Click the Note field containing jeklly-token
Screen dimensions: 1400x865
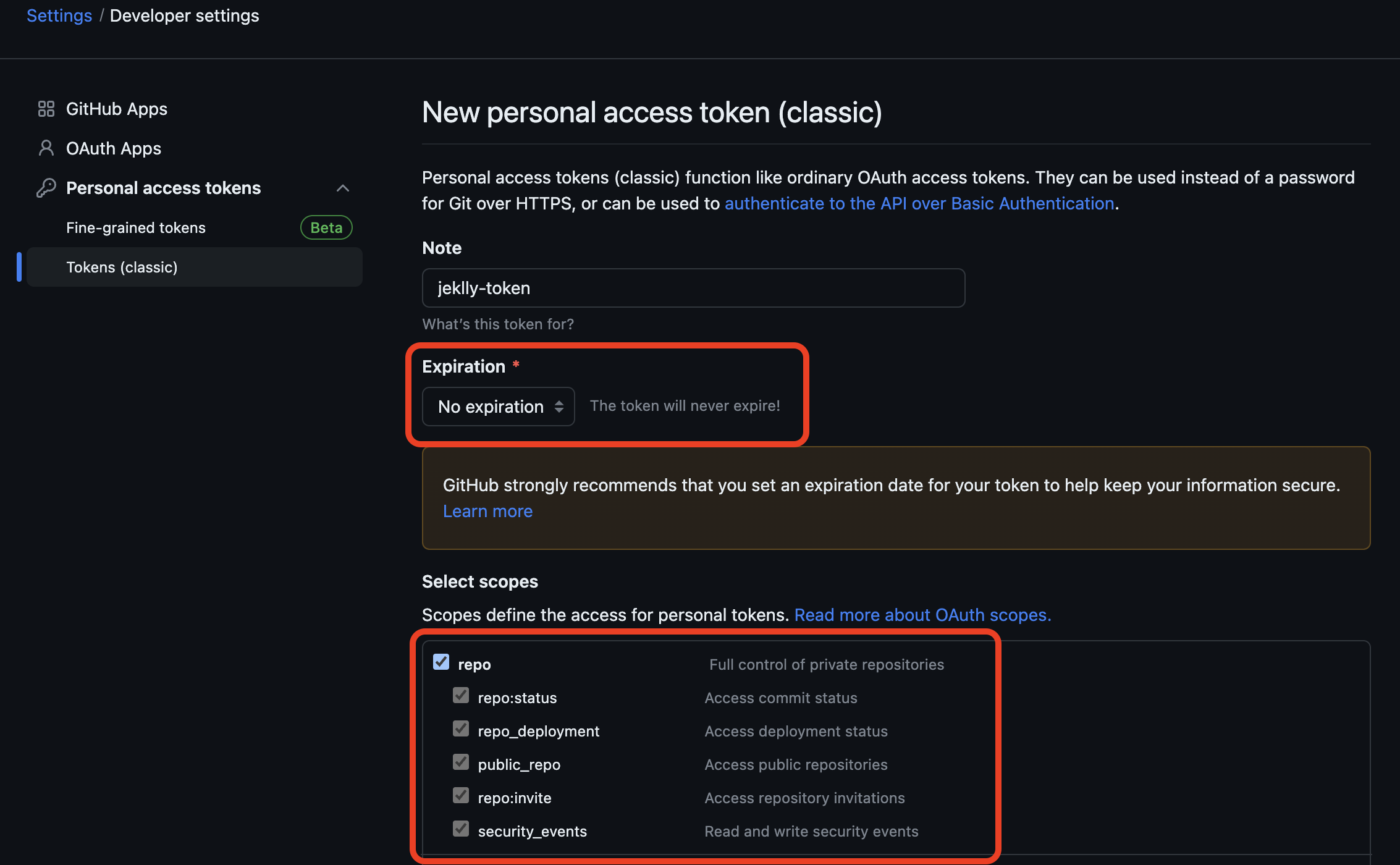[x=693, y=288]
